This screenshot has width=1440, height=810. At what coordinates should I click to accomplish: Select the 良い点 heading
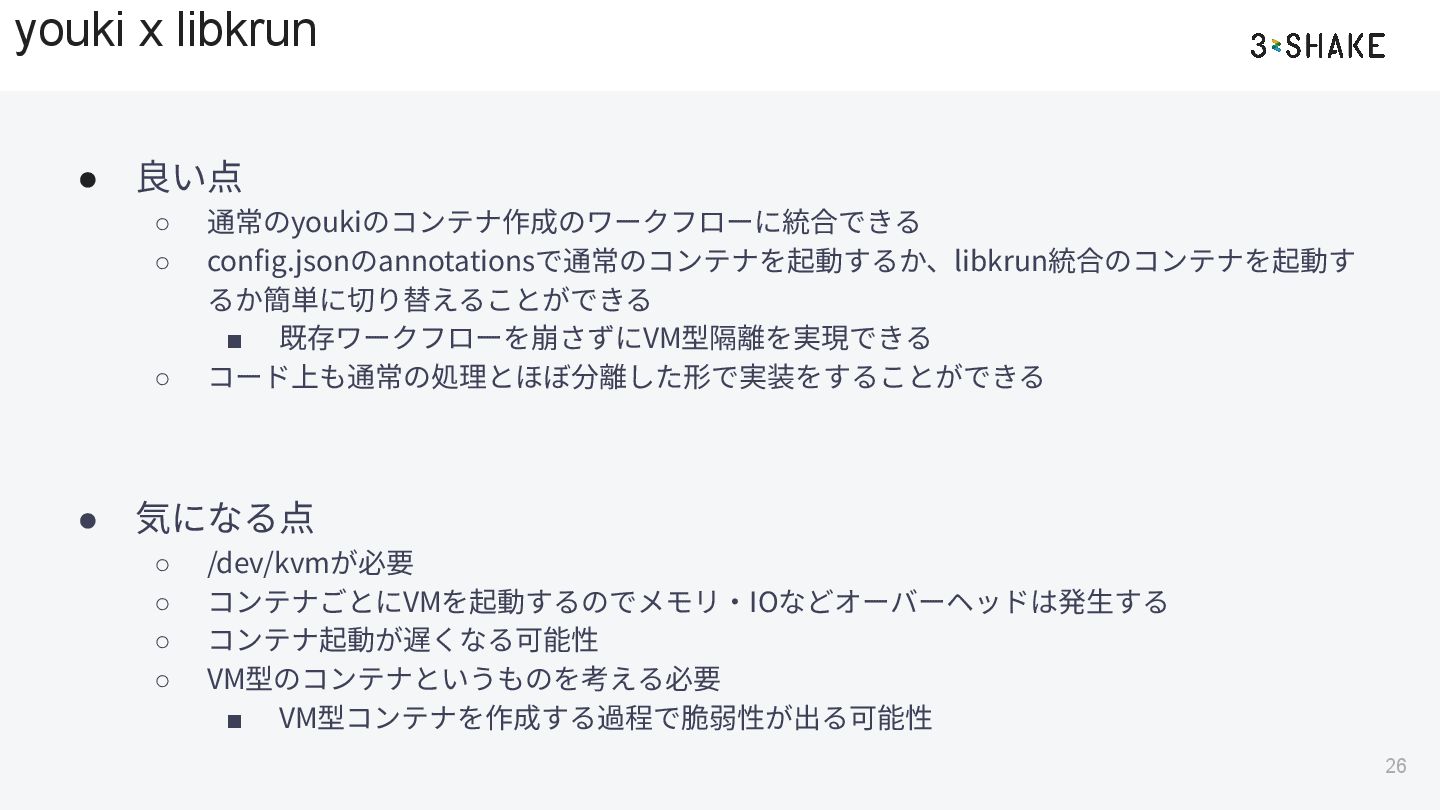coord(189,177)
